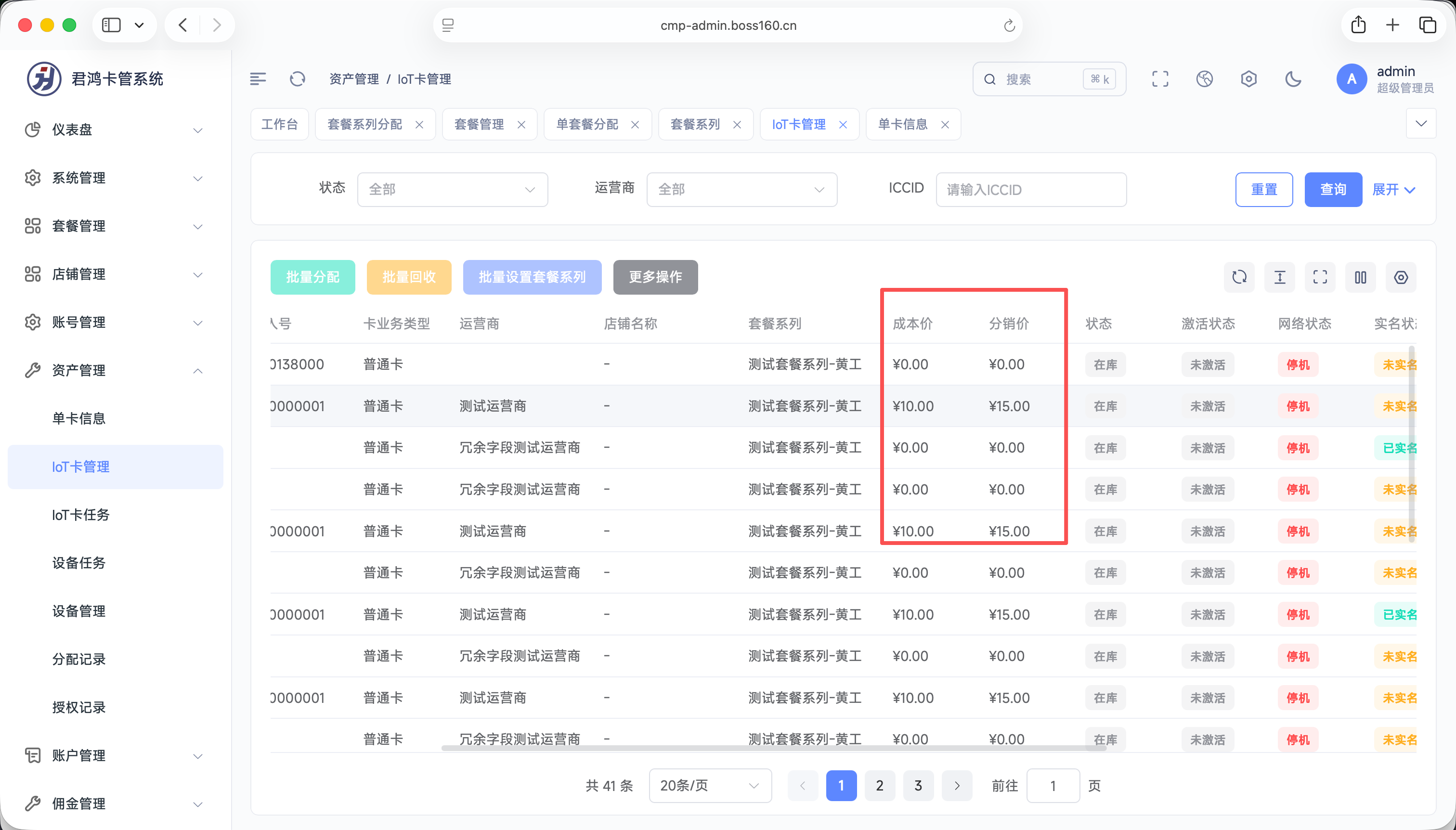
Task: Click the page reload icon beside breadcrumb
Action: pyautogui.click(x=298, y=79)
